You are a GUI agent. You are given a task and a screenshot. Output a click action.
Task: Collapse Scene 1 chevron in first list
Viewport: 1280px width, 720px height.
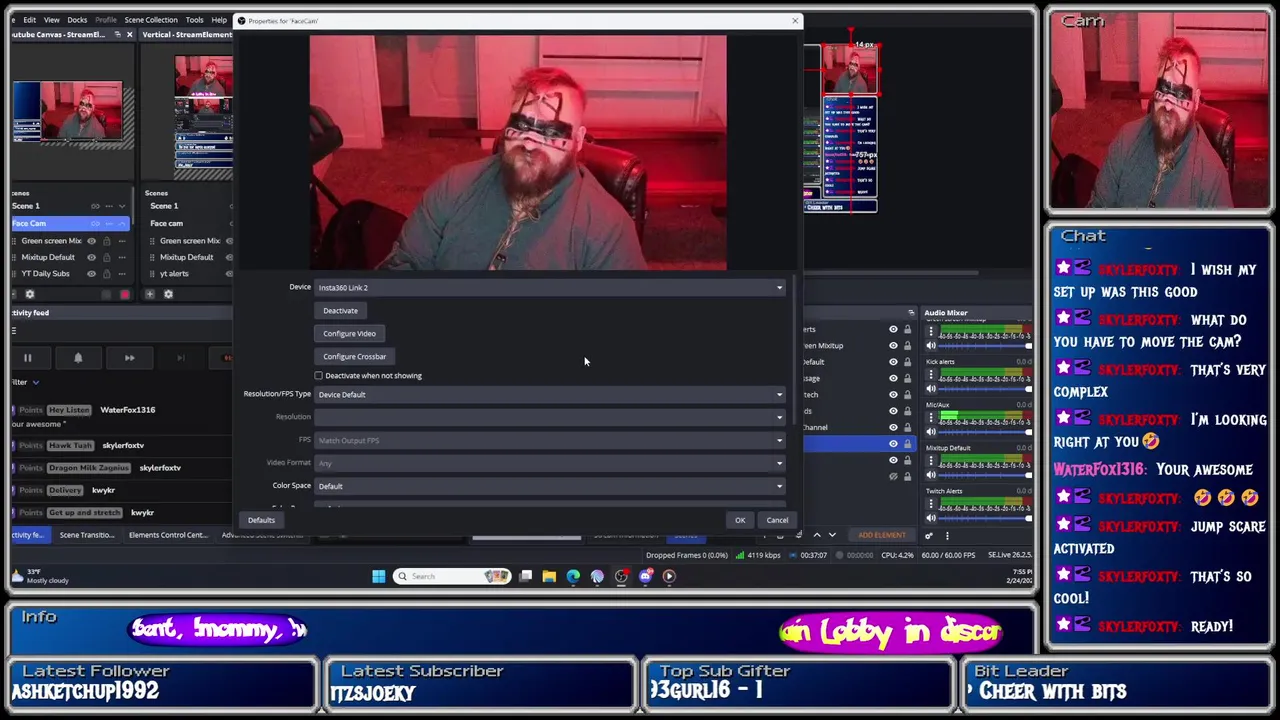pos(121,206)
